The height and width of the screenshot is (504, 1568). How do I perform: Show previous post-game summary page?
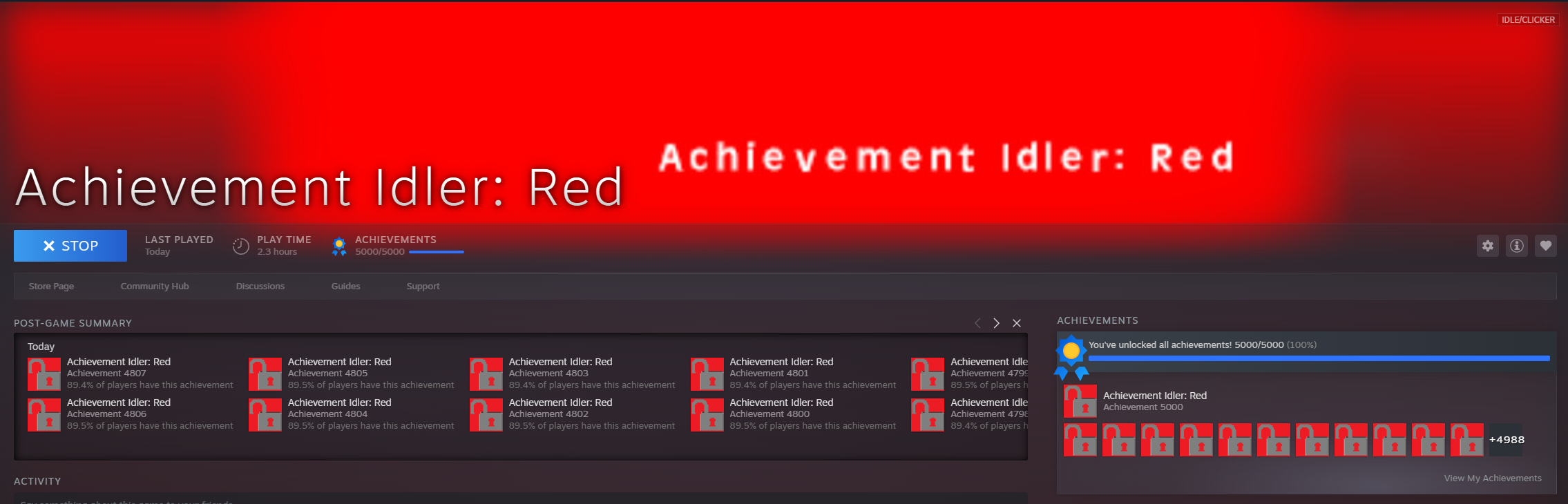click(977, 323)
